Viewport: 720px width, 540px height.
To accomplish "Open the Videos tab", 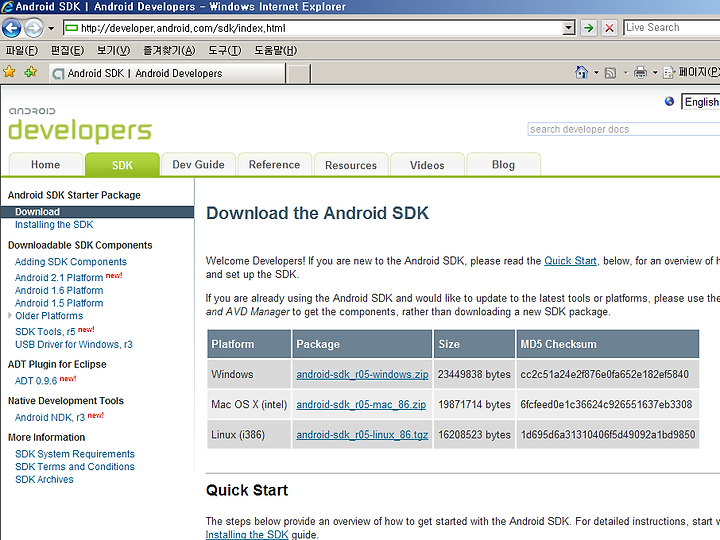I will coord(427,165).
